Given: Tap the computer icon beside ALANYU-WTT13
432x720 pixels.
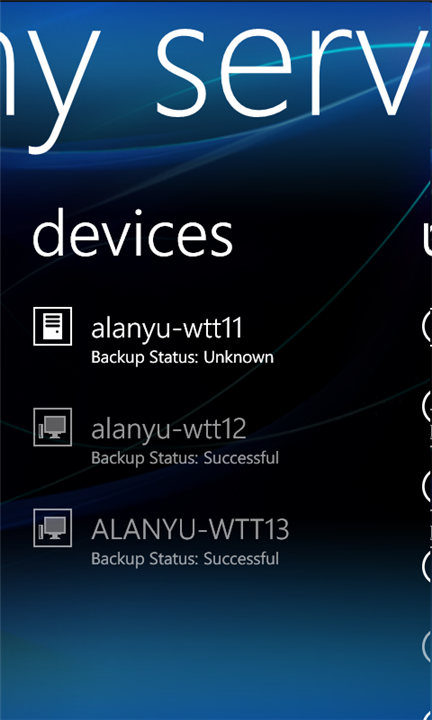Looking at the screenshot, I should [53, 528].
